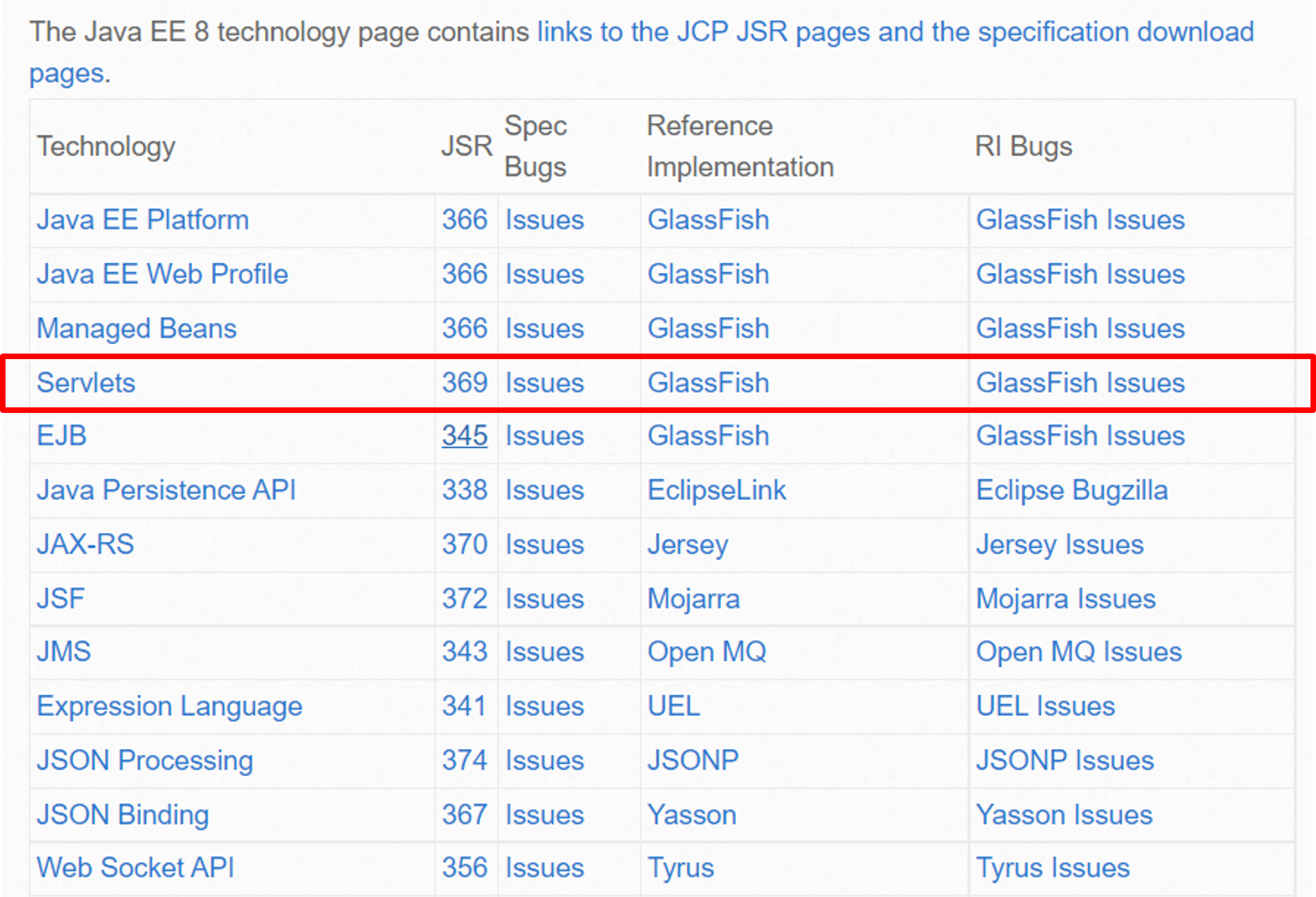
Task: Click the Spec Bugs column header
Action: point(536,147)
